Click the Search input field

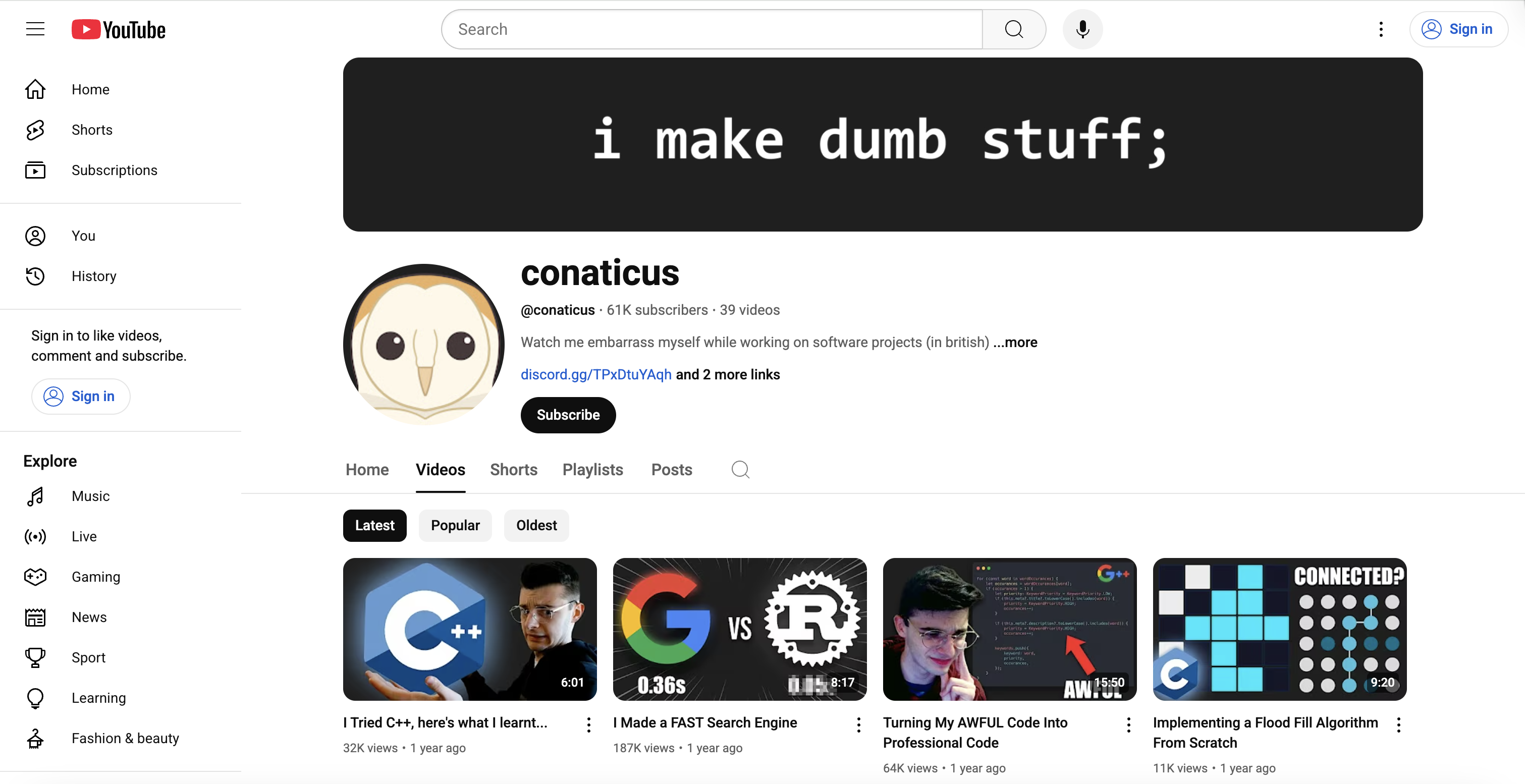711,29
